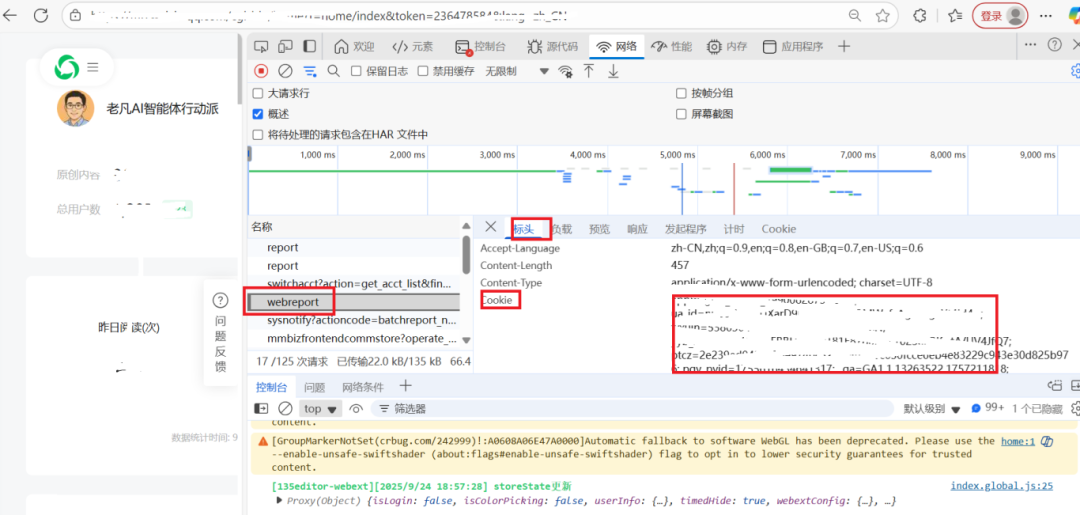Switch to the 元素 tab

tap(413, 47)
